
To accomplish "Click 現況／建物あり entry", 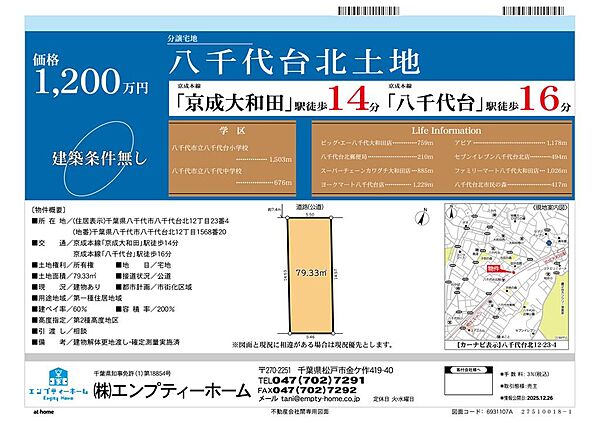I will point(66,287).
